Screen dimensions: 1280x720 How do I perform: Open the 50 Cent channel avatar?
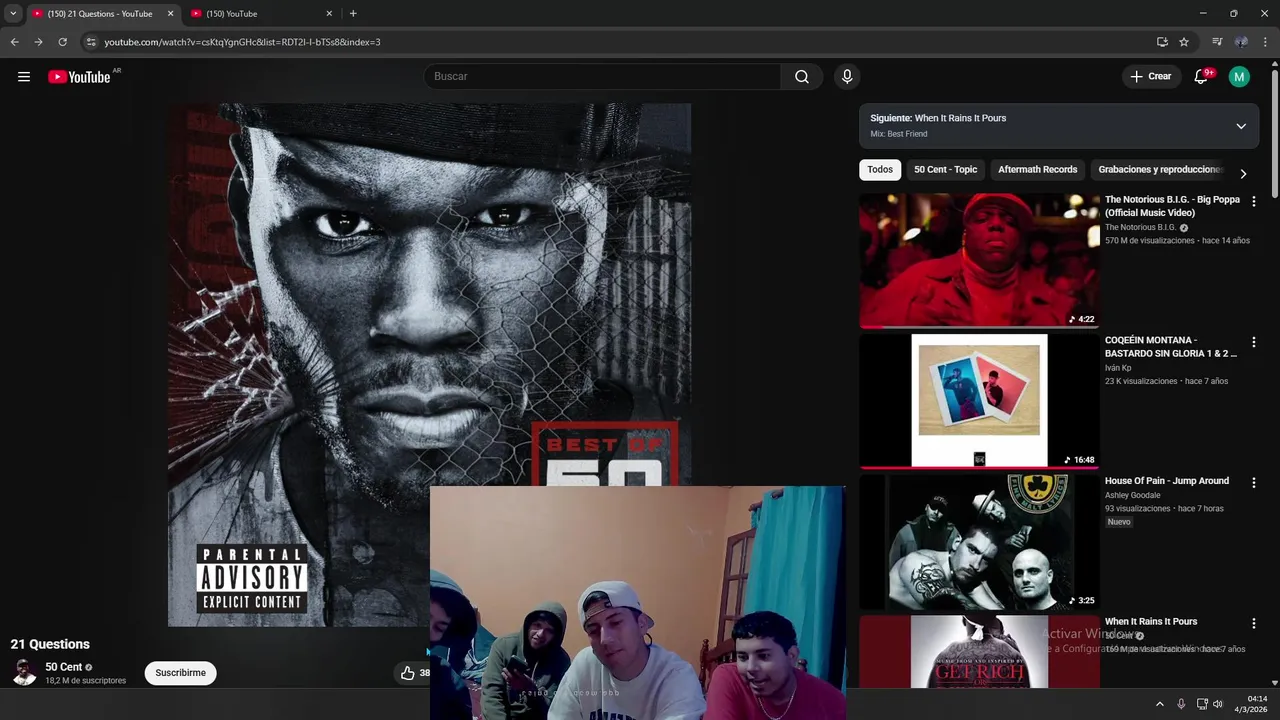point(24,673)
